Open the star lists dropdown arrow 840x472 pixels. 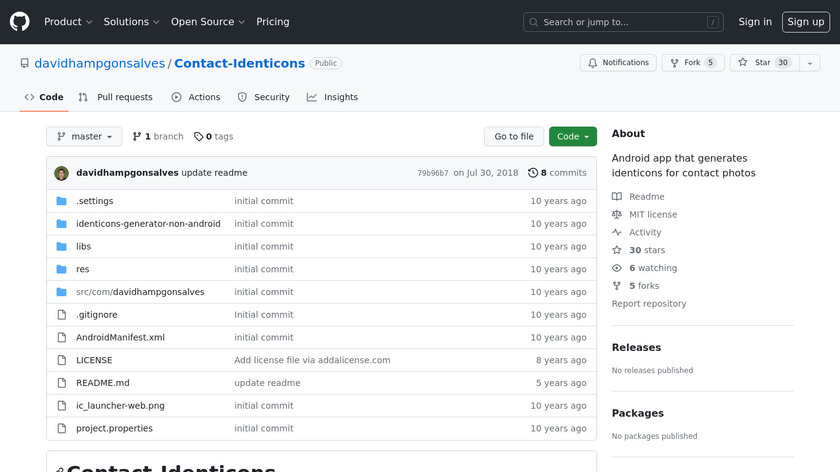click(x=810, y=63)
